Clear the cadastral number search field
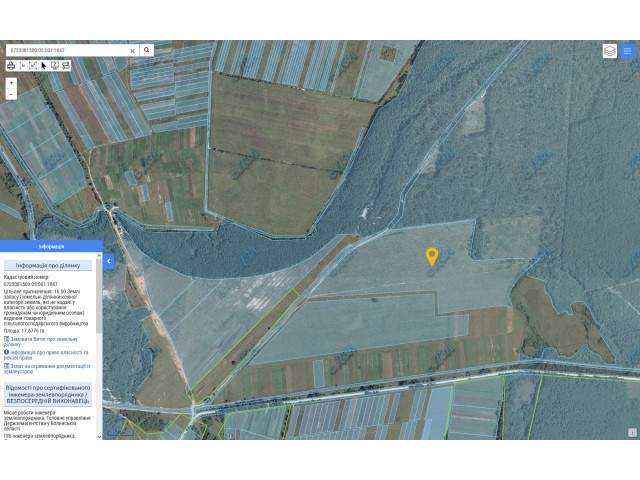The image size is (640, 480). pos(132,51)
